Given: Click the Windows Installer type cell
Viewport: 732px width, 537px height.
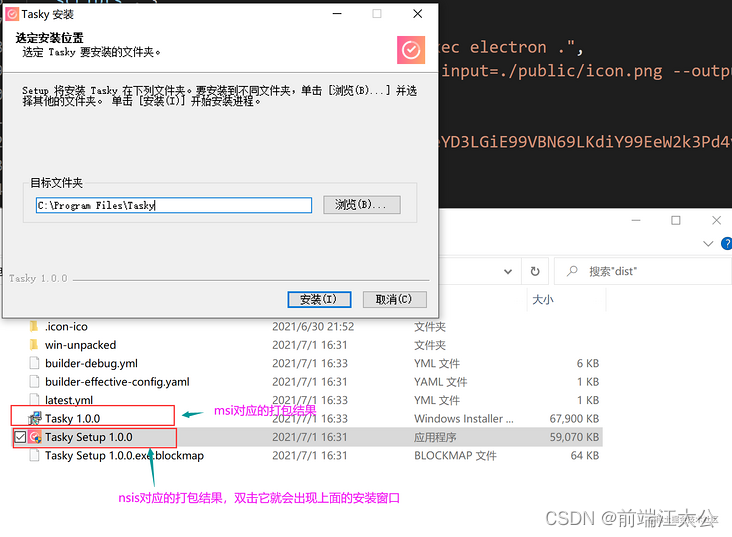Looking at the screenshot, I should 464,418.
